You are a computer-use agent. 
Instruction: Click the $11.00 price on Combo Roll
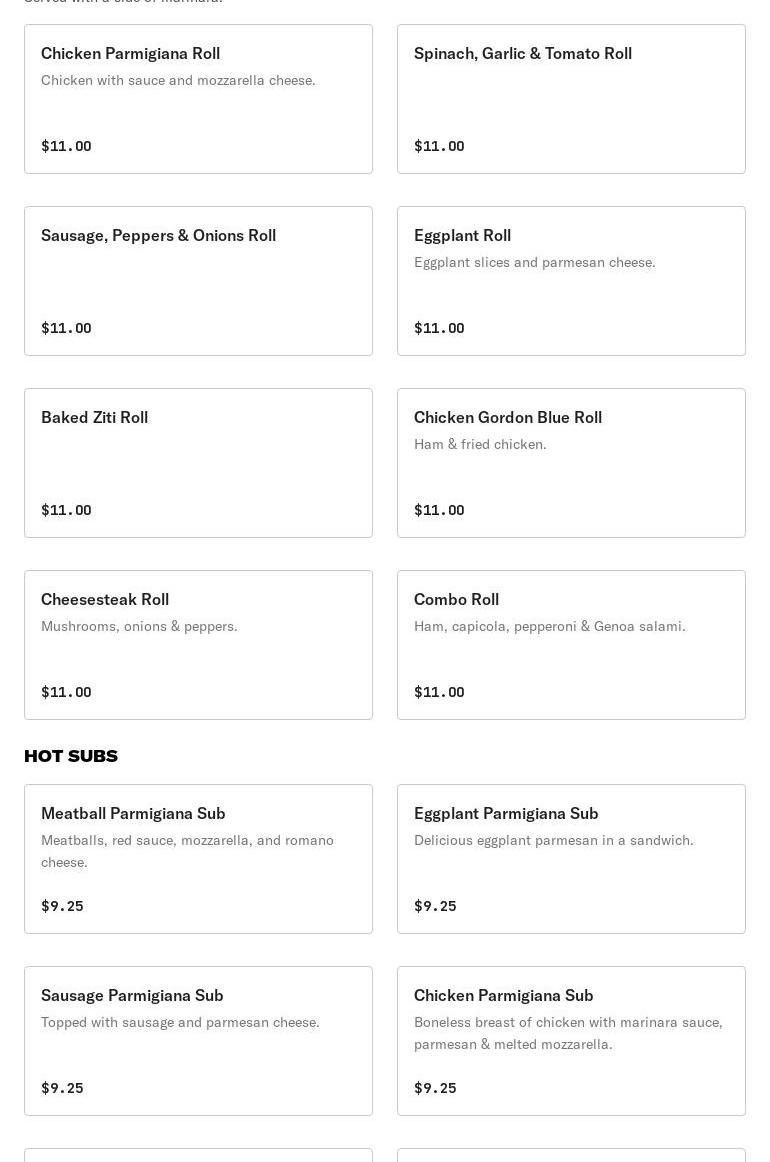point(439,692)
